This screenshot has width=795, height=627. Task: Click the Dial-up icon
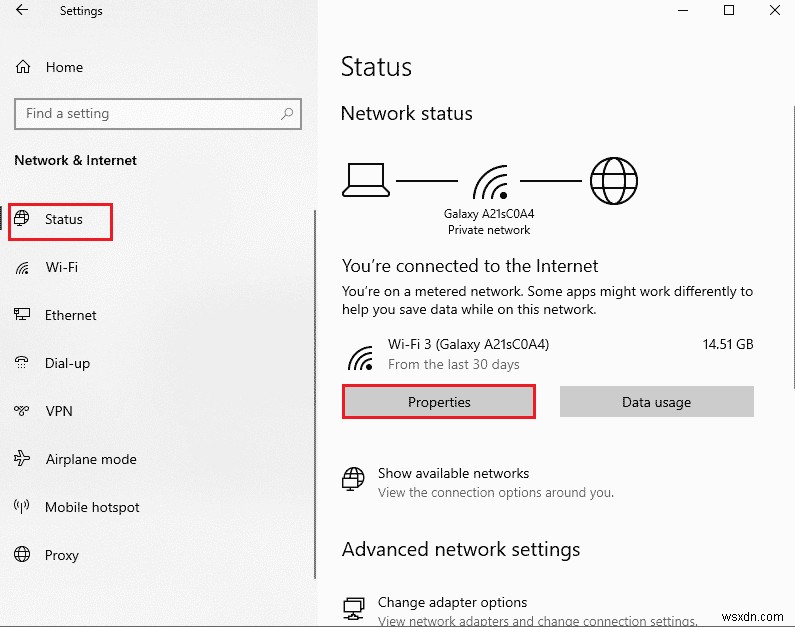pos(23,363)
